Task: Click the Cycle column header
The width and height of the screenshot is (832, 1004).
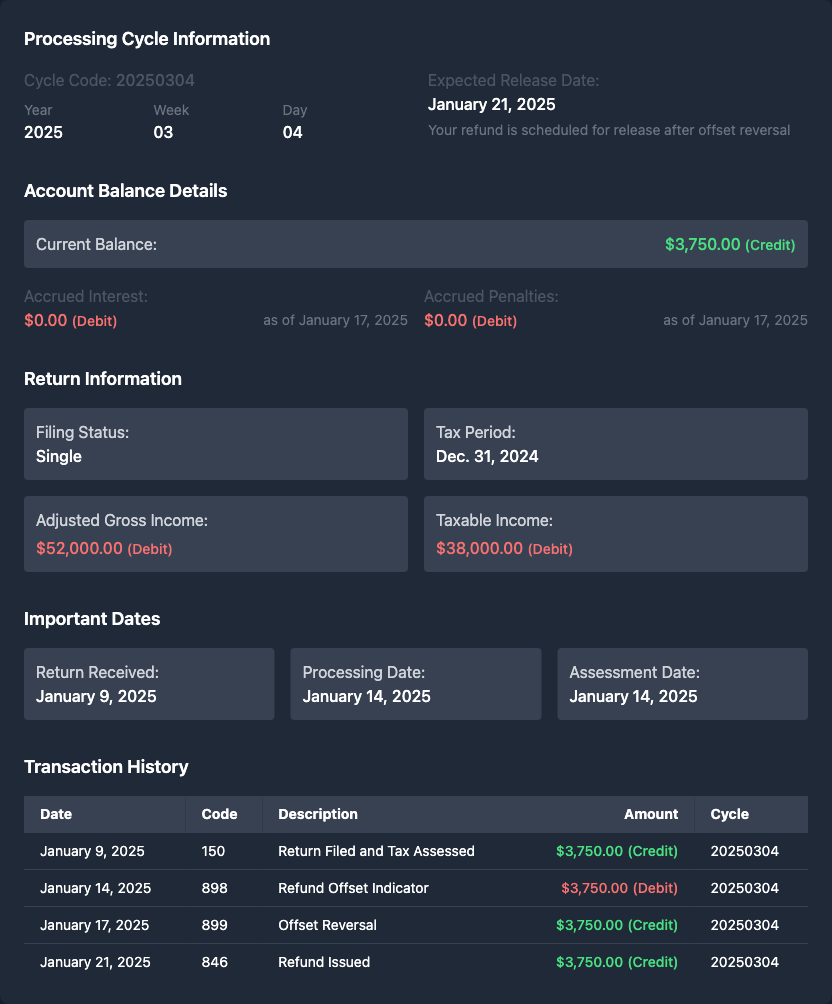Action: [730, 814]
